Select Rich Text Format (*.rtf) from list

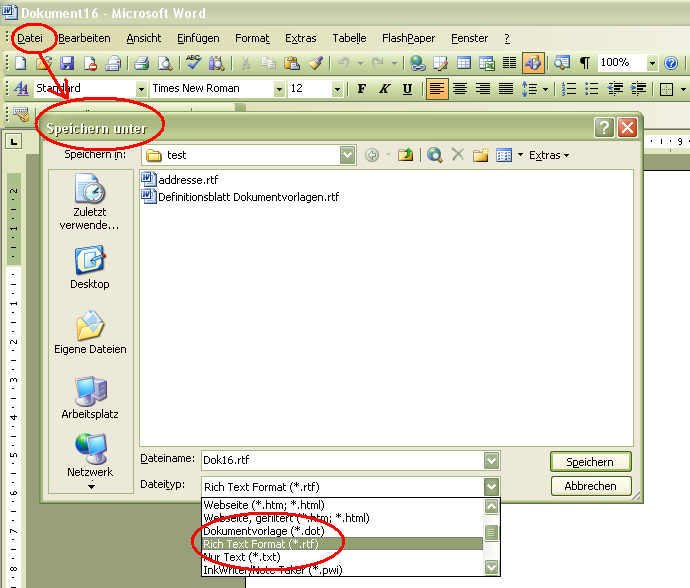click(258, 544)
